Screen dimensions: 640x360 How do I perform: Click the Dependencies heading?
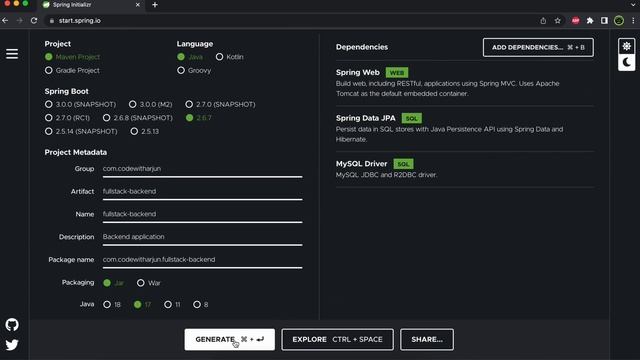click(x=362, y=47)
